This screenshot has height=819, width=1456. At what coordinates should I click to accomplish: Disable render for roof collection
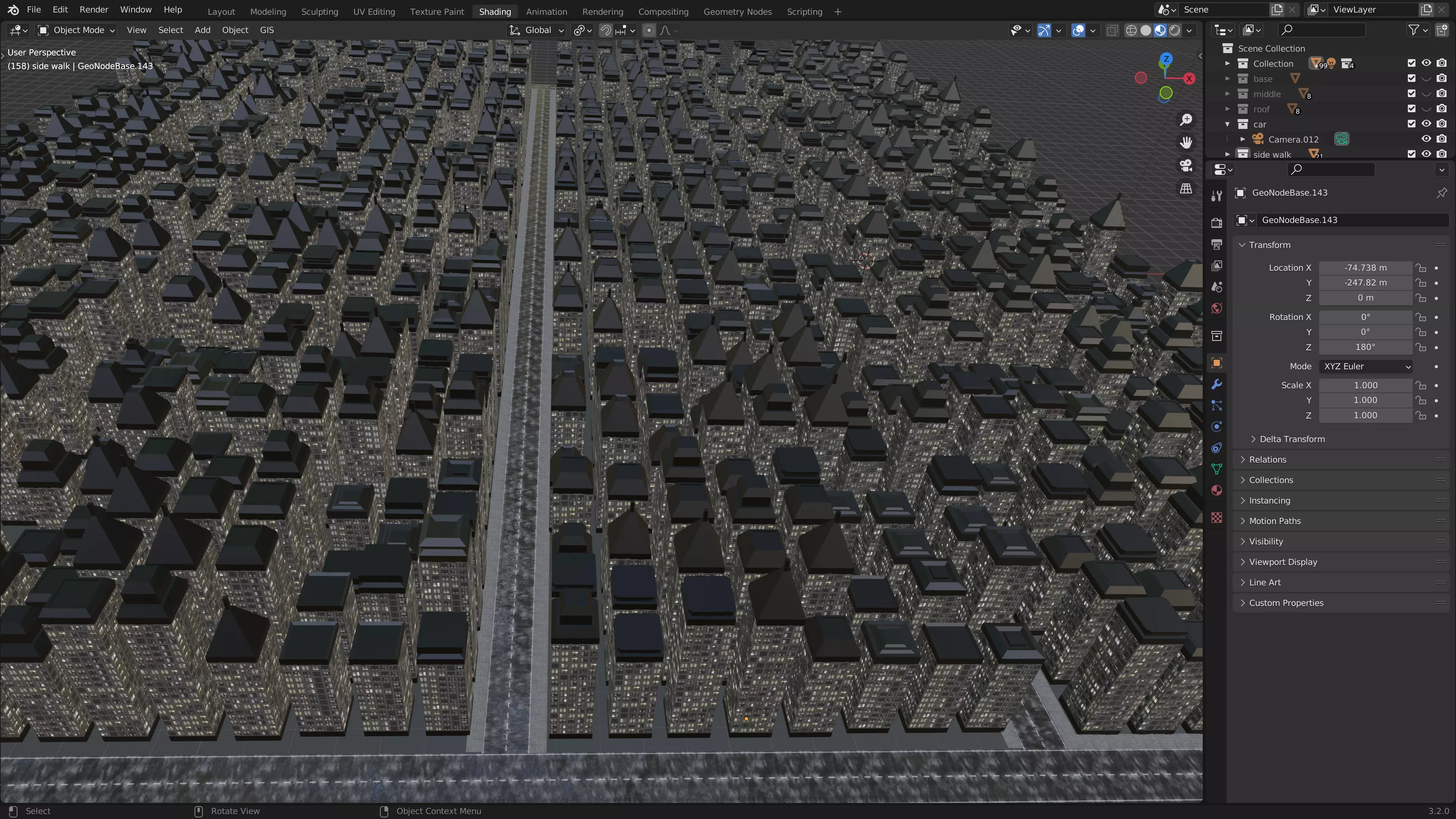[x=1441, y=108]
